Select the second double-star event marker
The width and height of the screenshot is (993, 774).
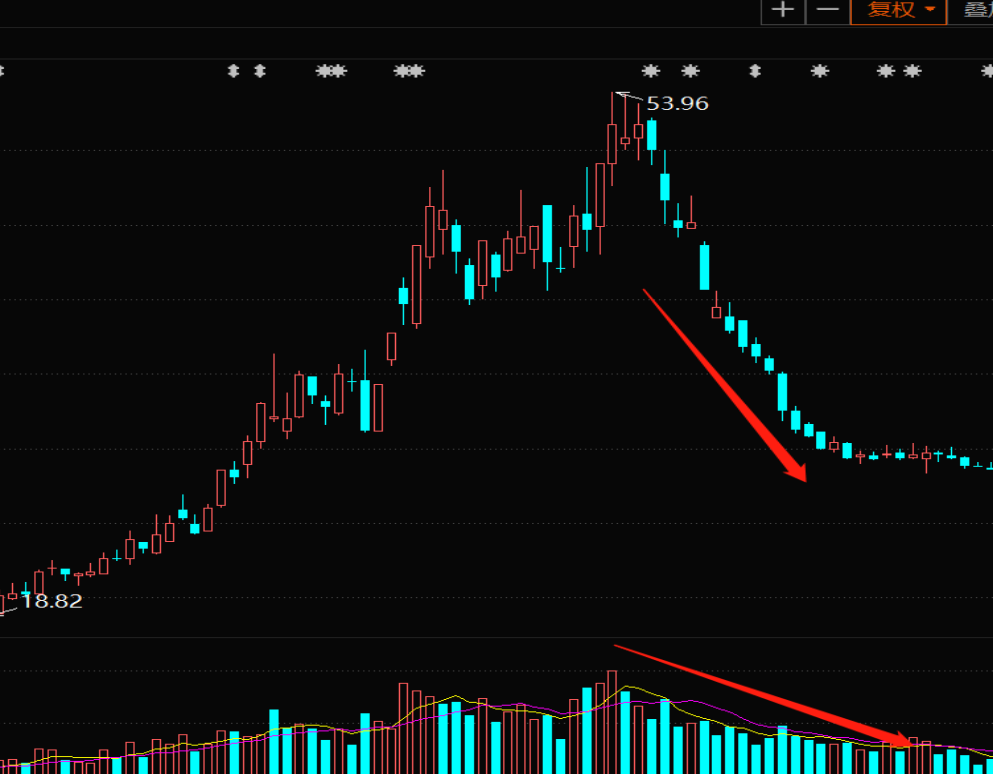[x=409, y=71]
